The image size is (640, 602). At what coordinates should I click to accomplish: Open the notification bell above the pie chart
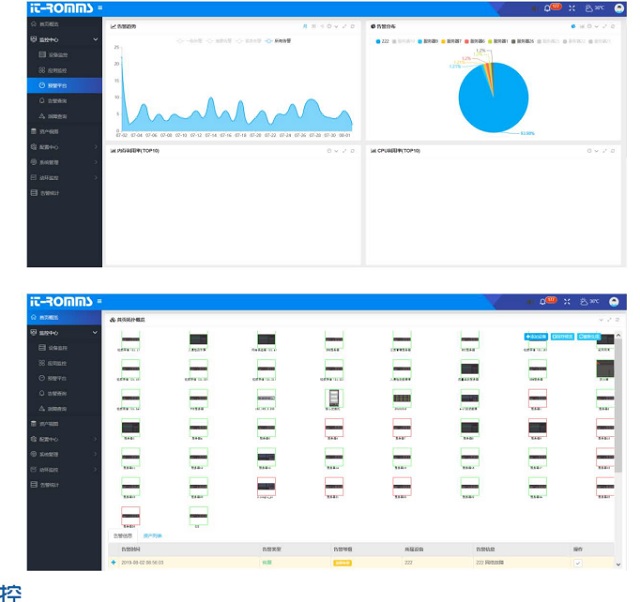tap(547, 8)
